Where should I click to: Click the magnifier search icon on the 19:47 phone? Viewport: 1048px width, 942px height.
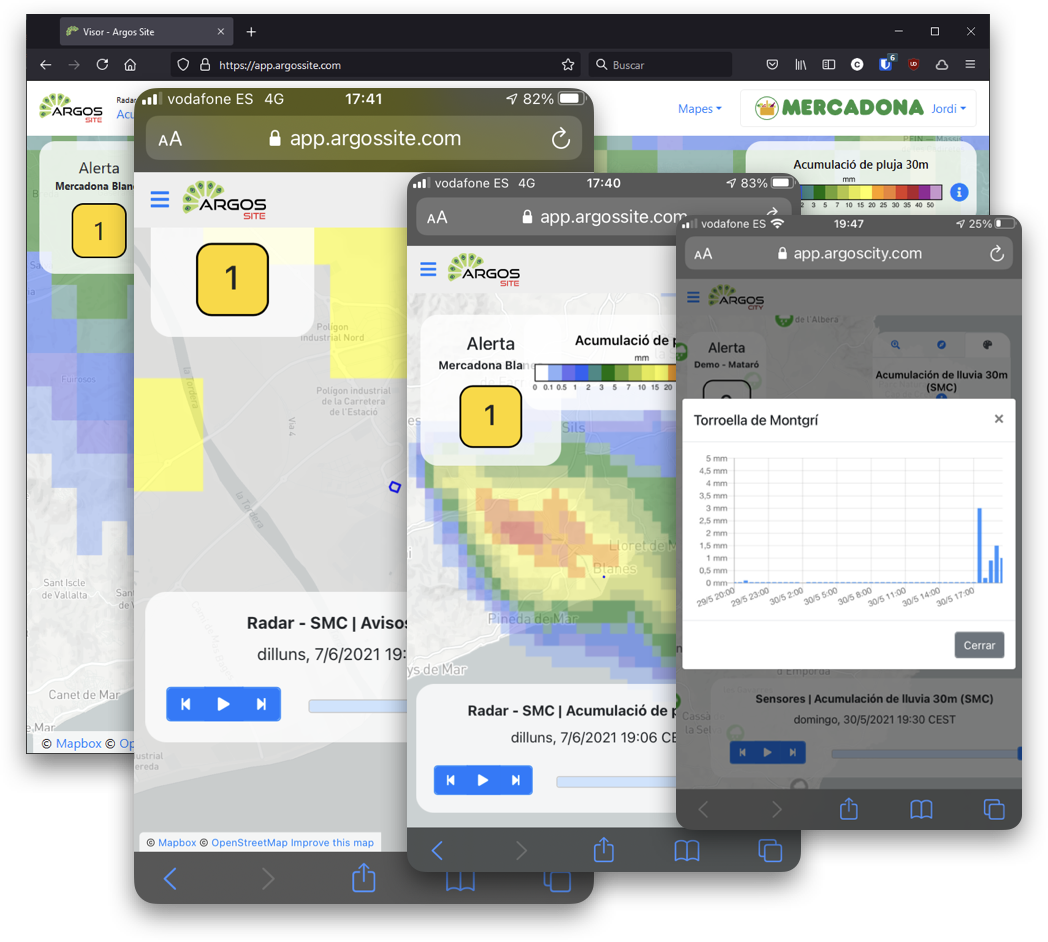[x=895, y=345]
